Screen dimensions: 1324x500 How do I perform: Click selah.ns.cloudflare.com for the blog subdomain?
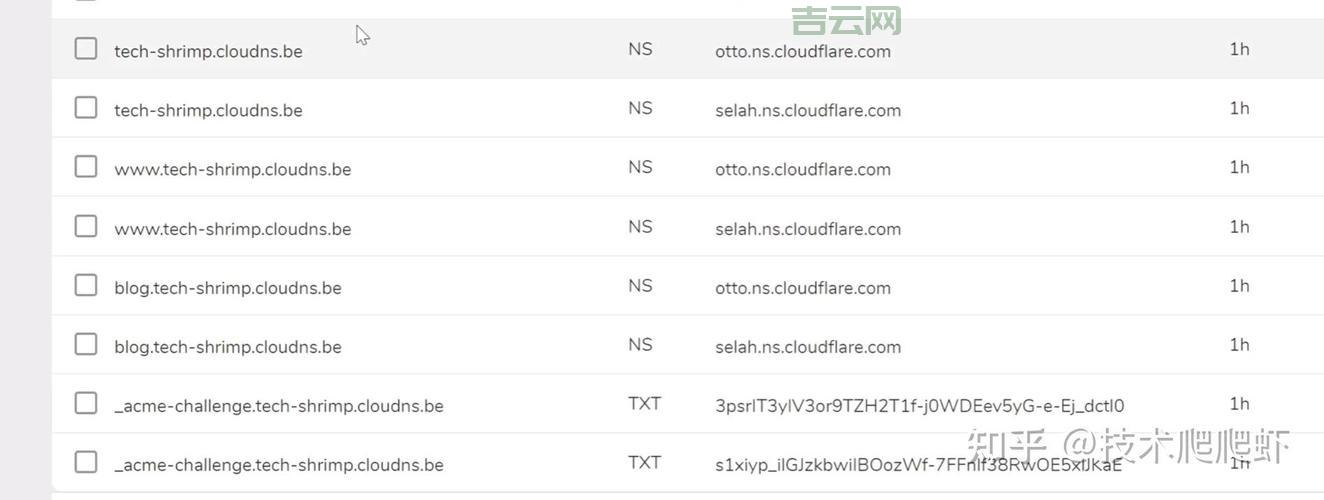807,347
